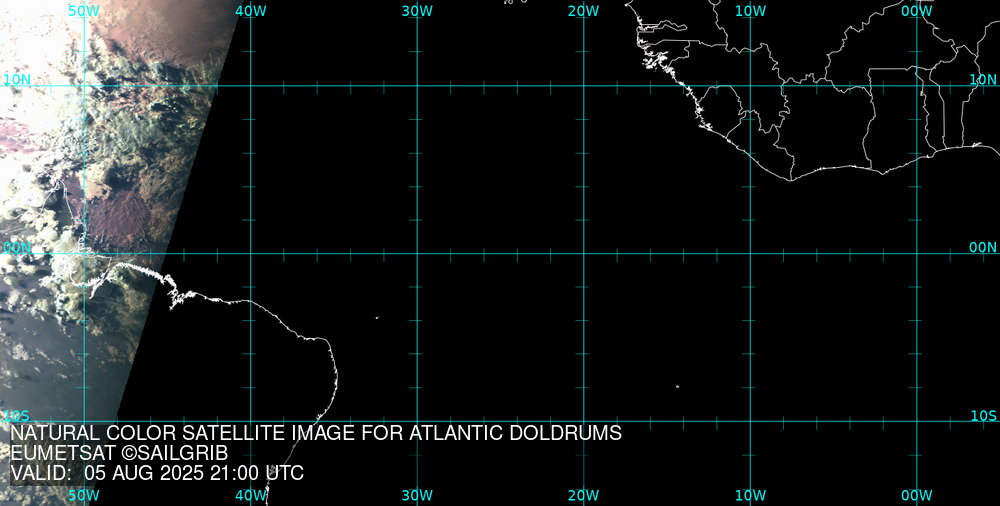Click the 10W longitude label along the top edge

tap(750, 11)
